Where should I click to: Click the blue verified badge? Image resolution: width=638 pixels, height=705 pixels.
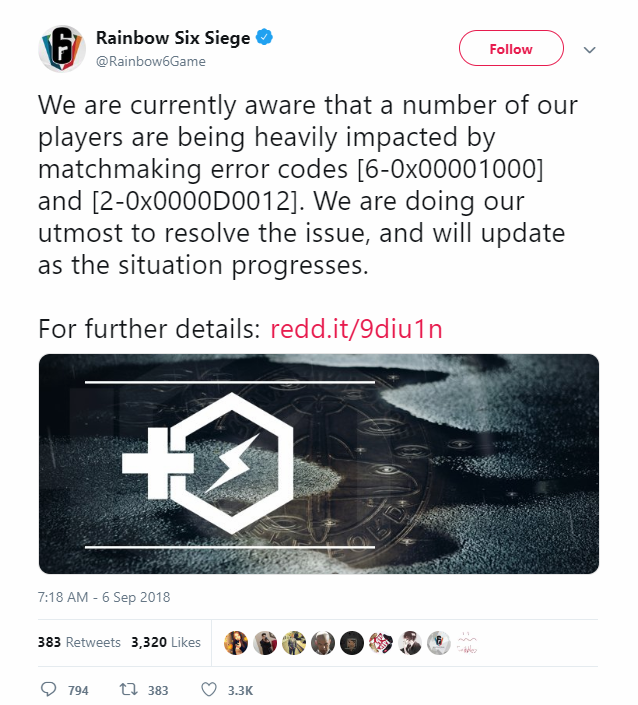[x=264, y=37]
